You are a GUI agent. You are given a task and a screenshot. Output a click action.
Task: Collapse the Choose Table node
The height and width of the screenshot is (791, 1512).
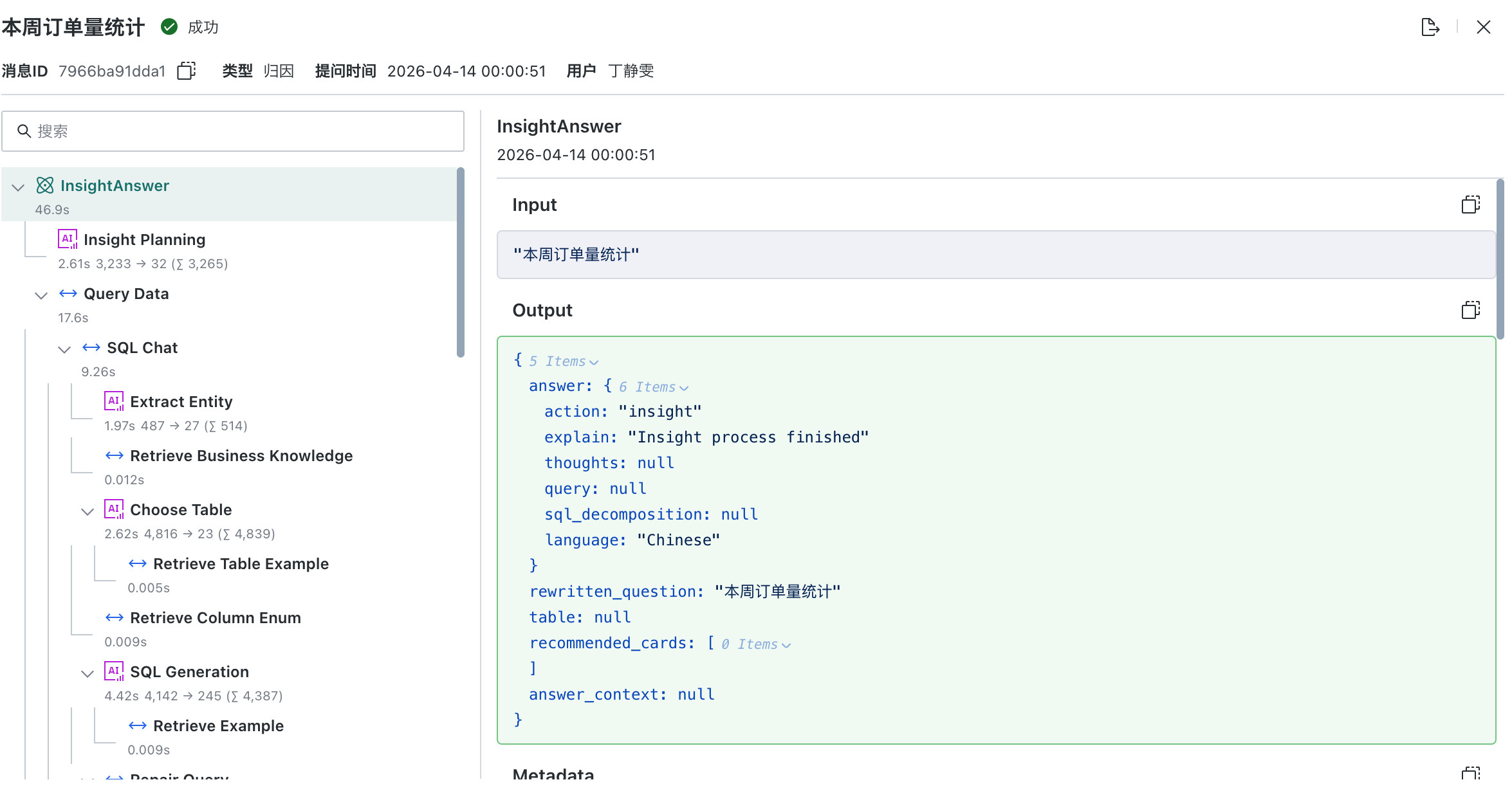pos(88,511)
